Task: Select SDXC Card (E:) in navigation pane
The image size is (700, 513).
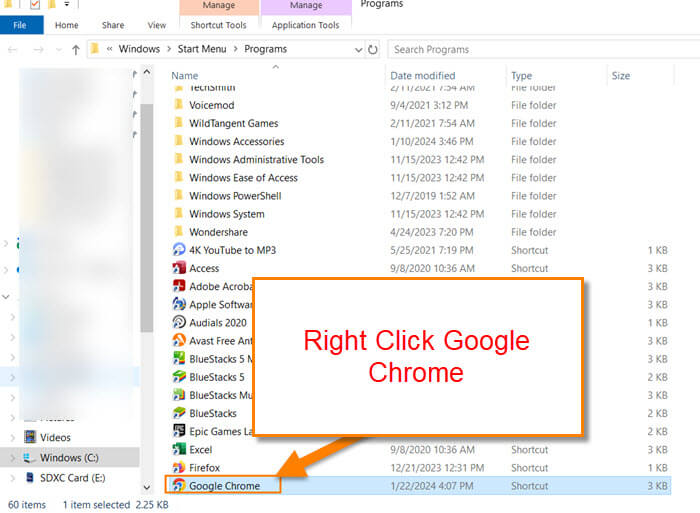Action: 72,478
